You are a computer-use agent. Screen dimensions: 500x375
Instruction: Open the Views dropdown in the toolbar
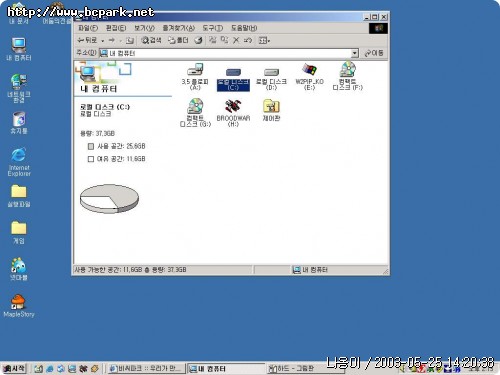pyautogui.click(x=264, y=40)
